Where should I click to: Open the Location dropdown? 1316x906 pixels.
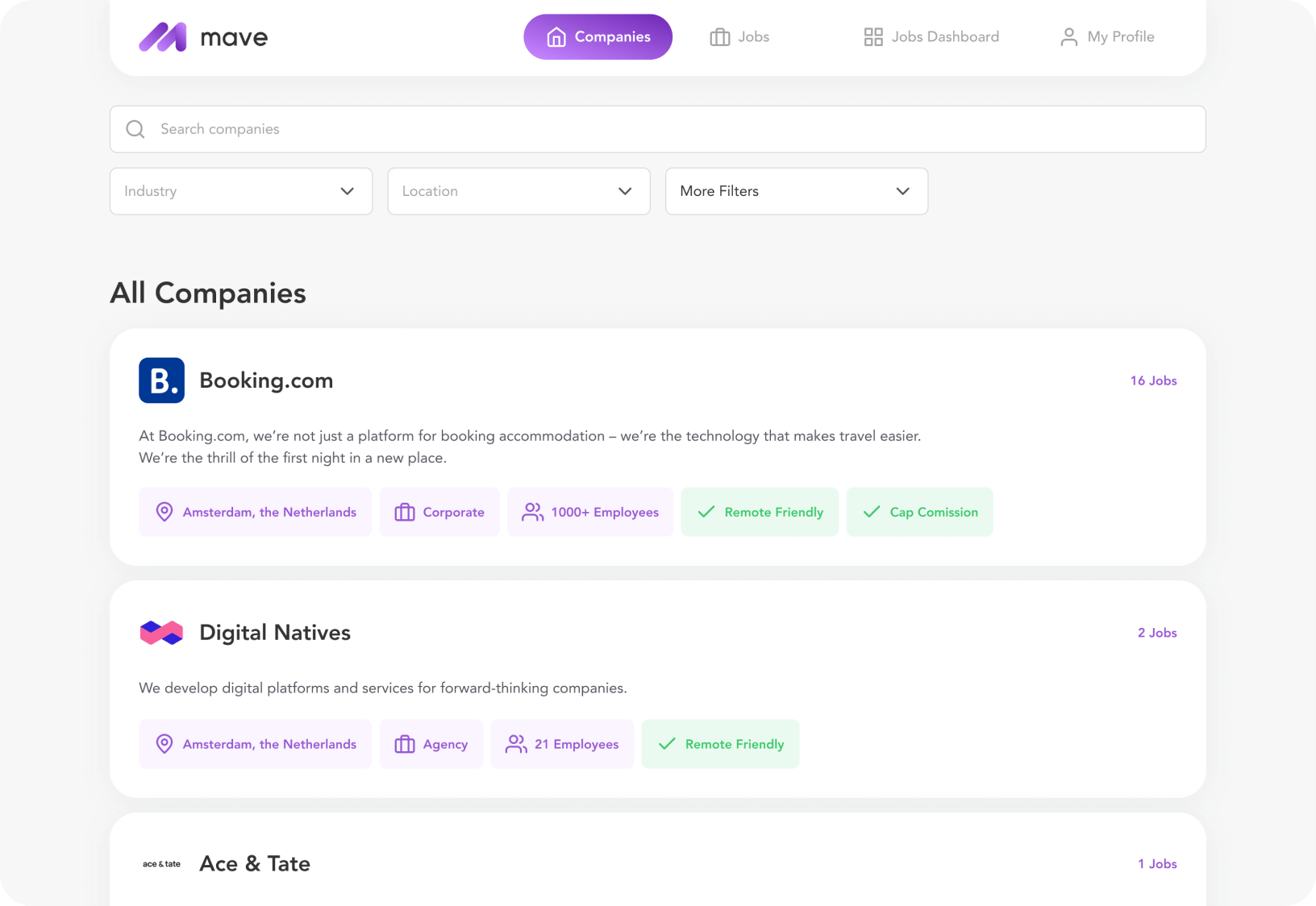tap(518, 191)
